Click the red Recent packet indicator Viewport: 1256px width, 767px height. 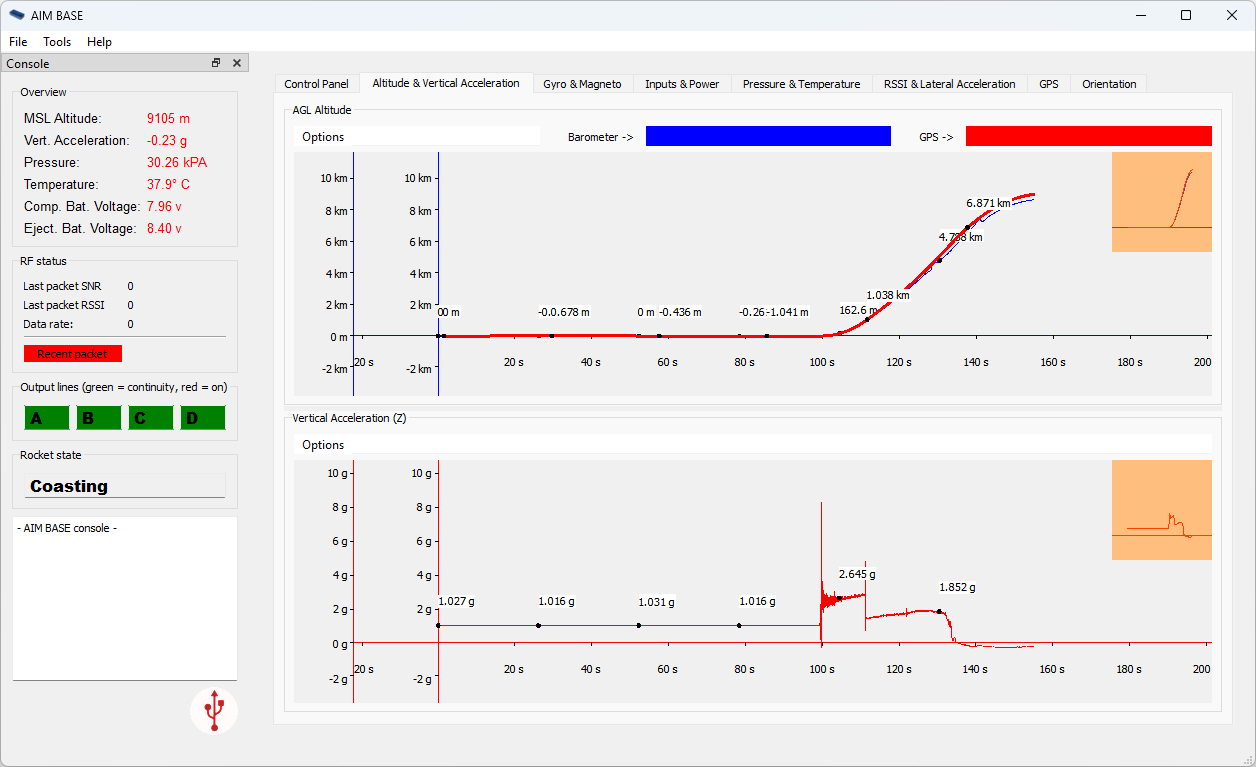[72, 354]
